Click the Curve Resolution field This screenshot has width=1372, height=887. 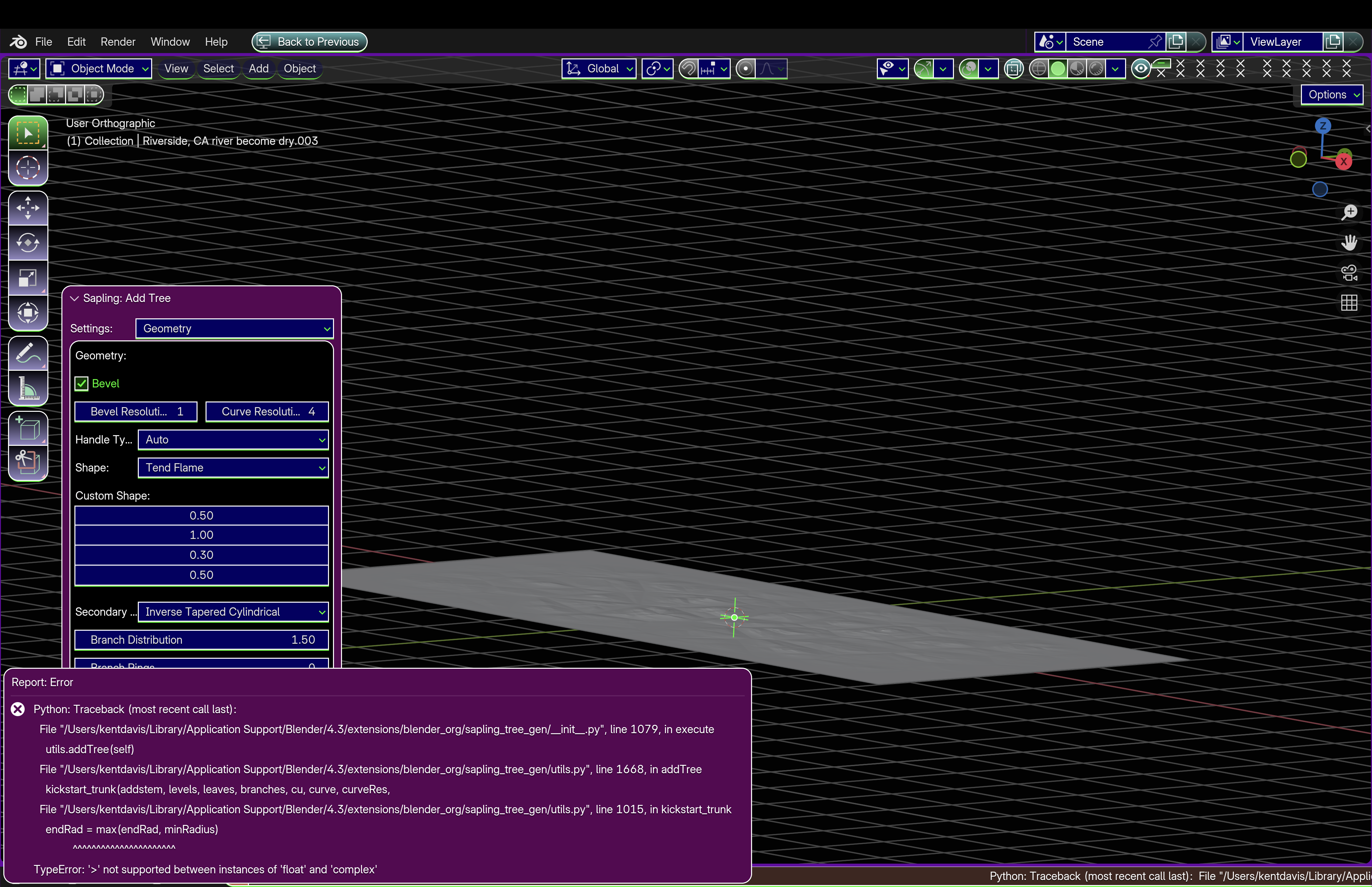coord(267,411)
